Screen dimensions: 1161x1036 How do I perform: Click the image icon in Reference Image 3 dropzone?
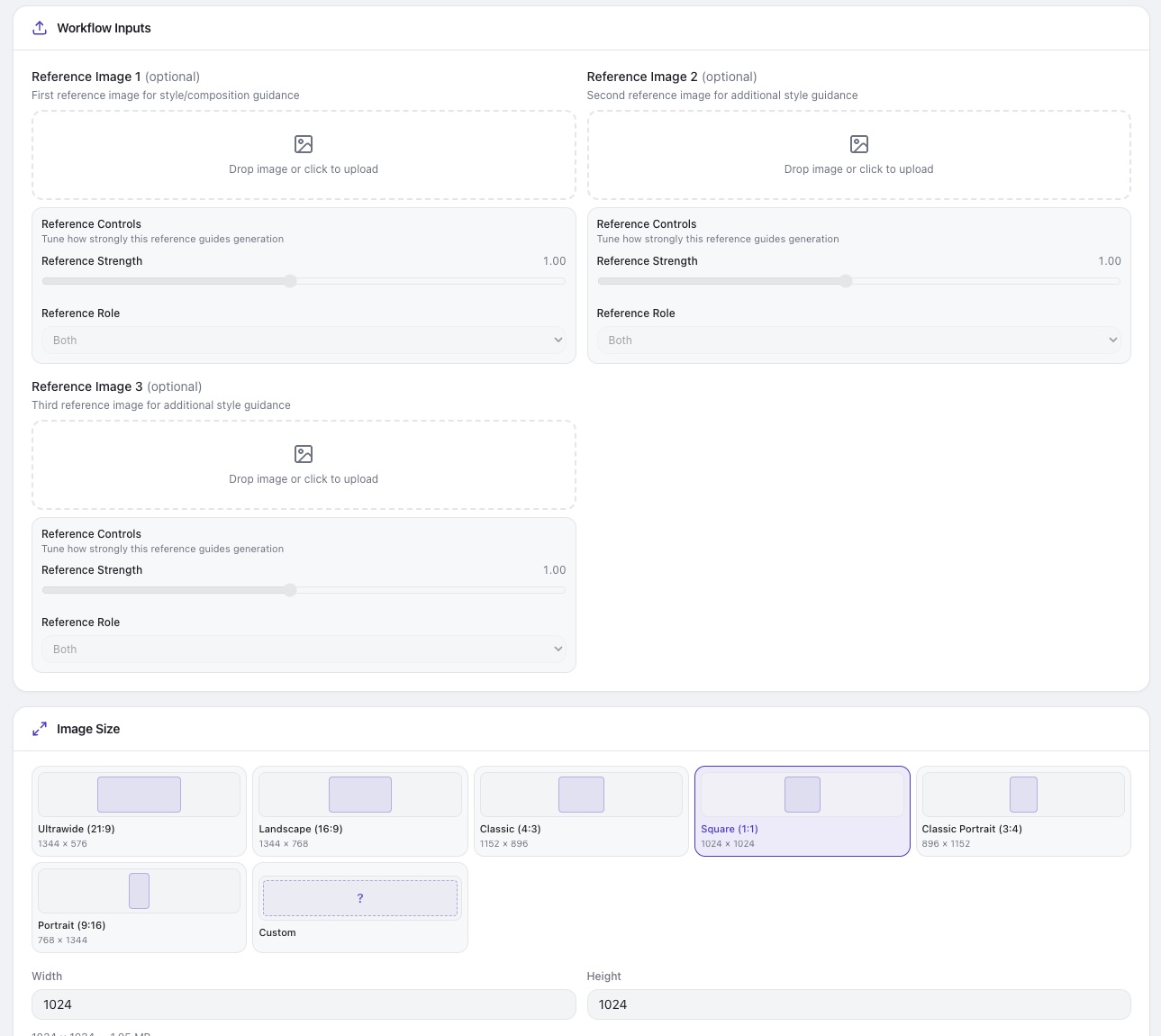304,454
